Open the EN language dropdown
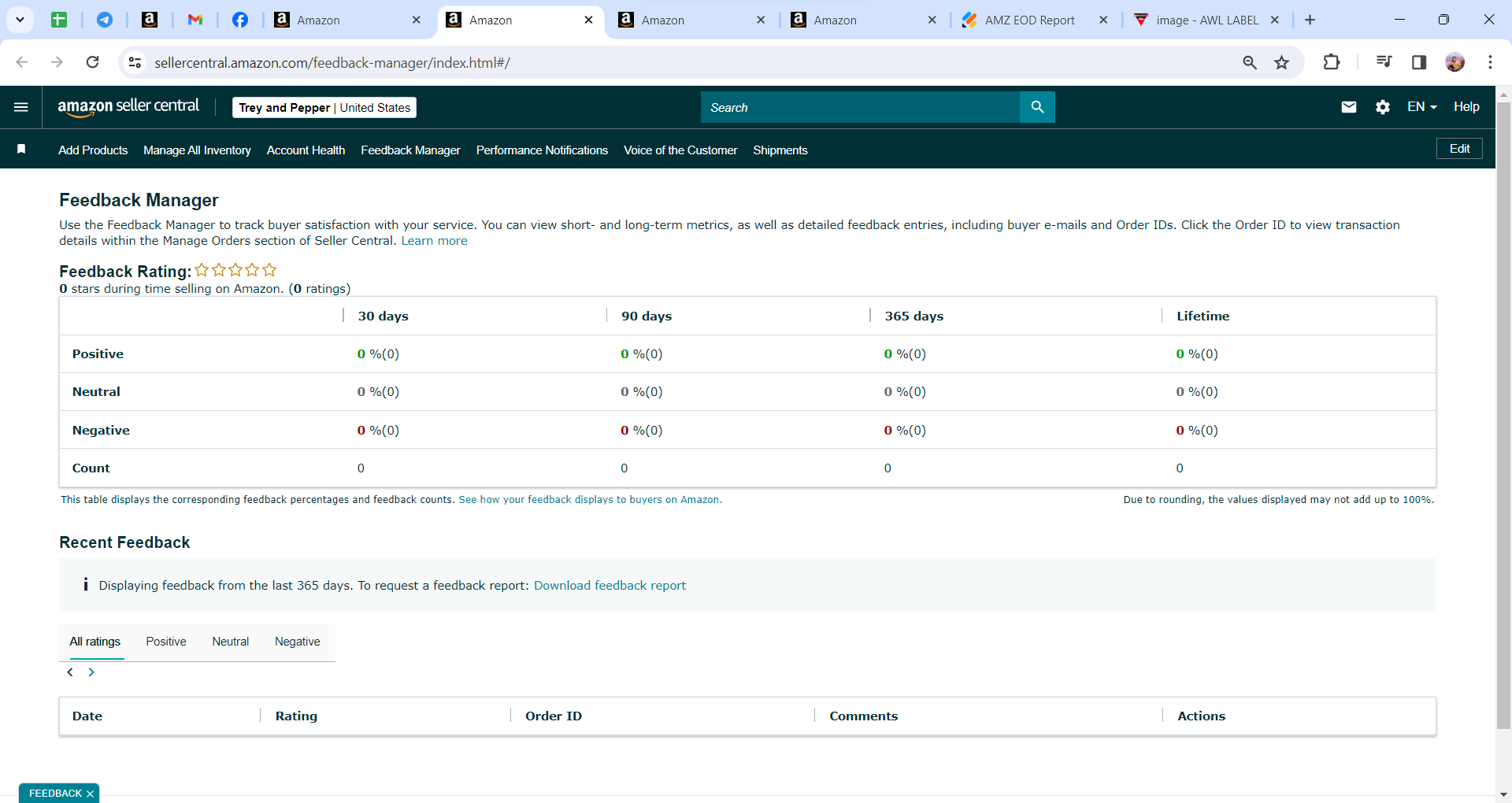1512x803 pixels. point(1422,107)
